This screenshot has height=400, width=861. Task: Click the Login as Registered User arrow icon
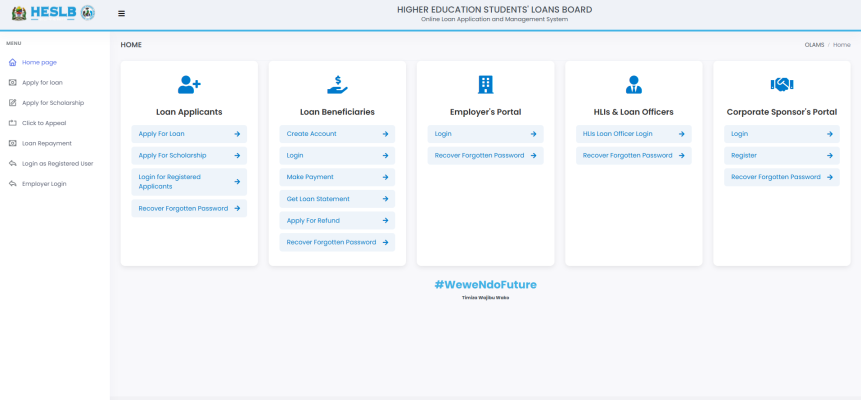13,164
